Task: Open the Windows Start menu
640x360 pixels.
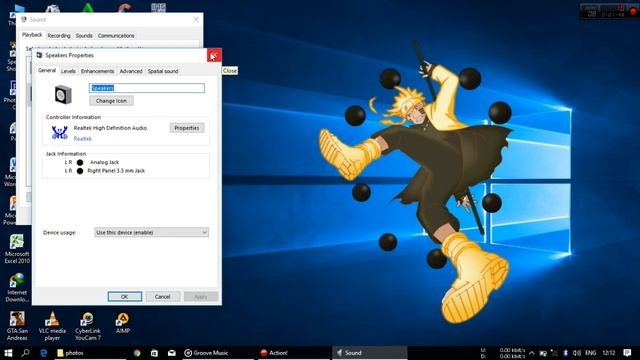Action: pyautogui.click(x=8, y=353)
